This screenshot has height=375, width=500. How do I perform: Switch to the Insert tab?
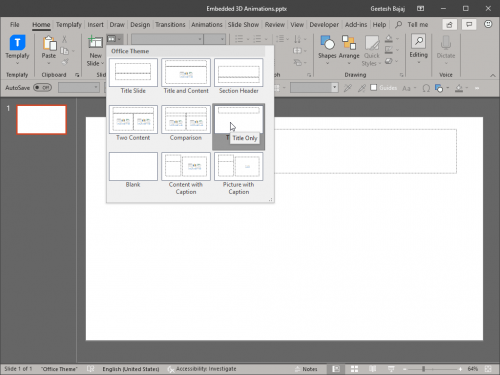(95, 25)
